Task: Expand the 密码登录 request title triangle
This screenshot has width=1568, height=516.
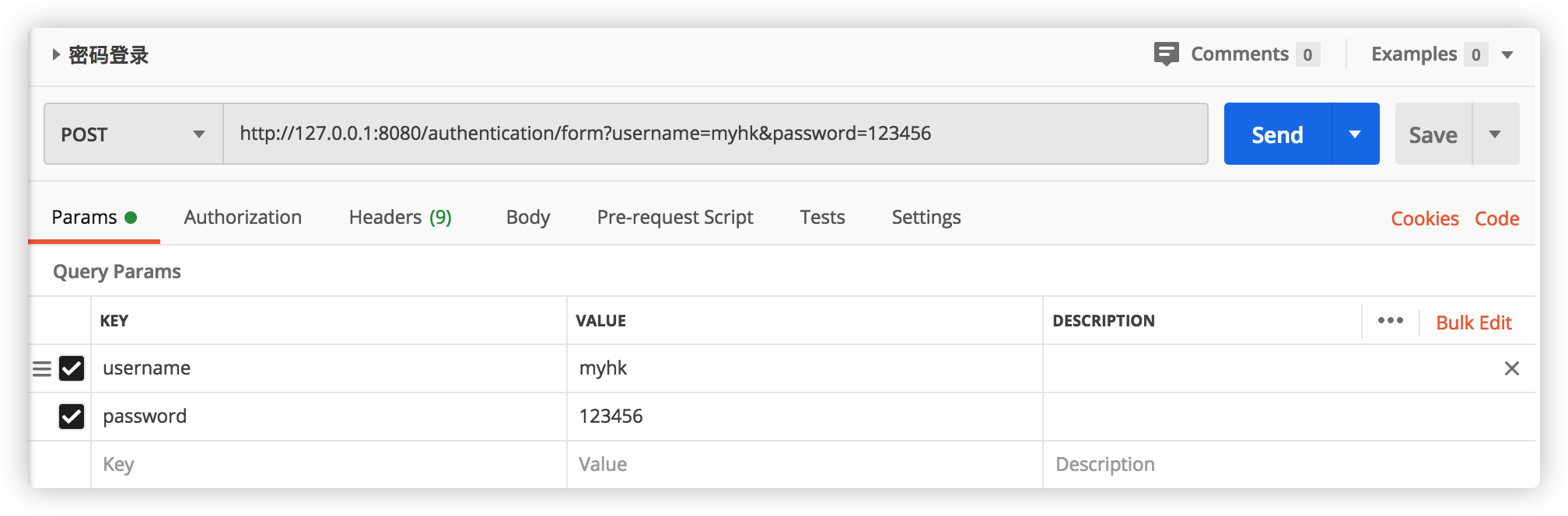Action: (56, 54)
